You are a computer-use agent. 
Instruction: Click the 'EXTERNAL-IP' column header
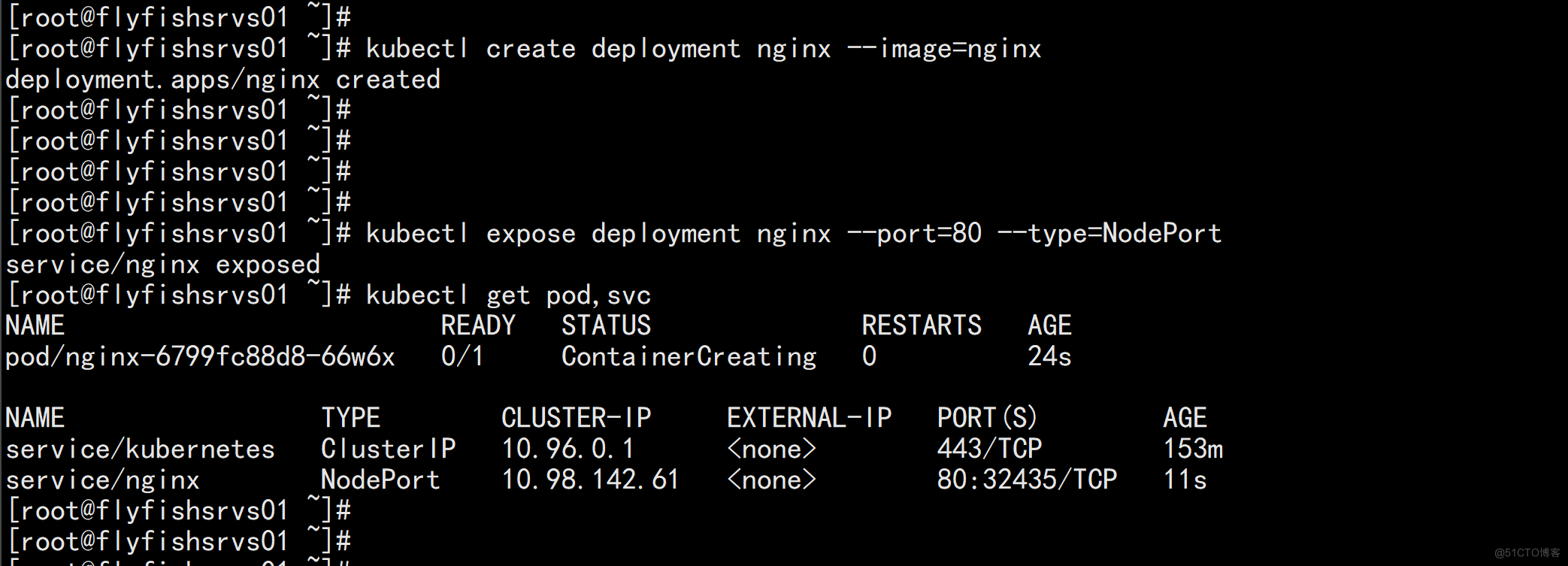pos(810,419)
